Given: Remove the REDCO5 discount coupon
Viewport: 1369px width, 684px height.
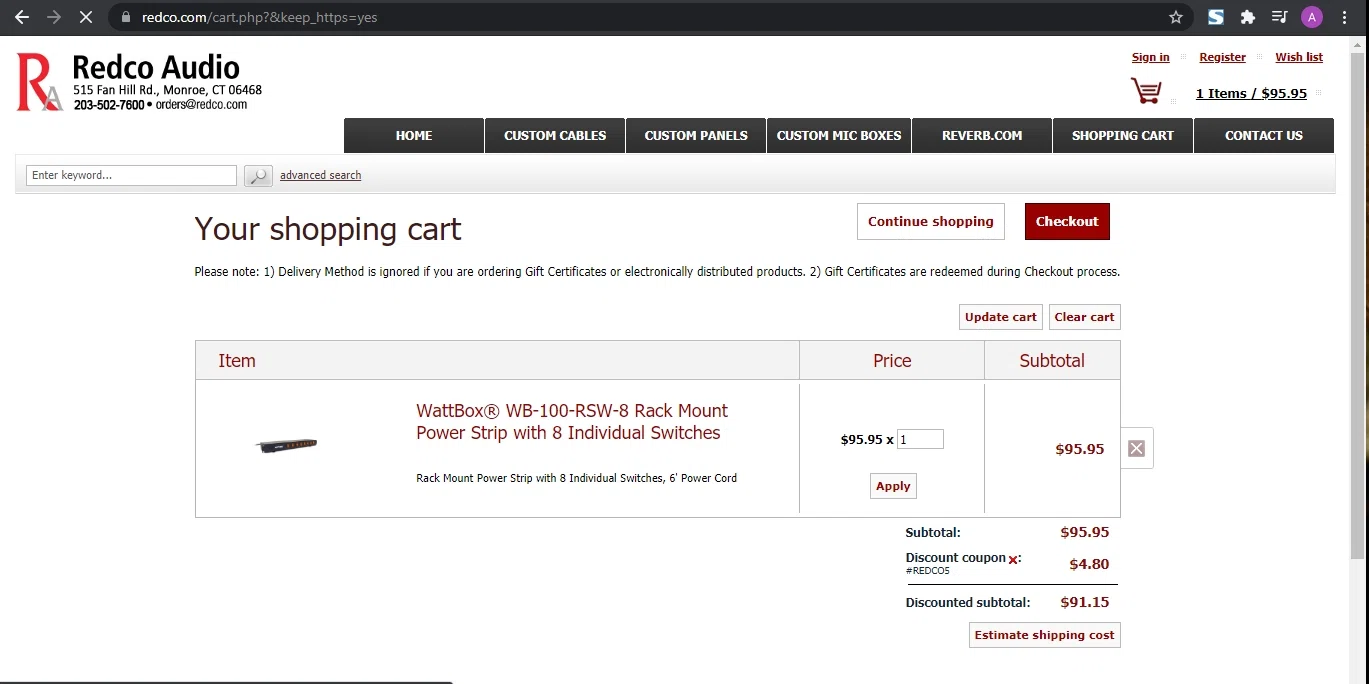Looking at the screenshot, I should (1013, 560).
